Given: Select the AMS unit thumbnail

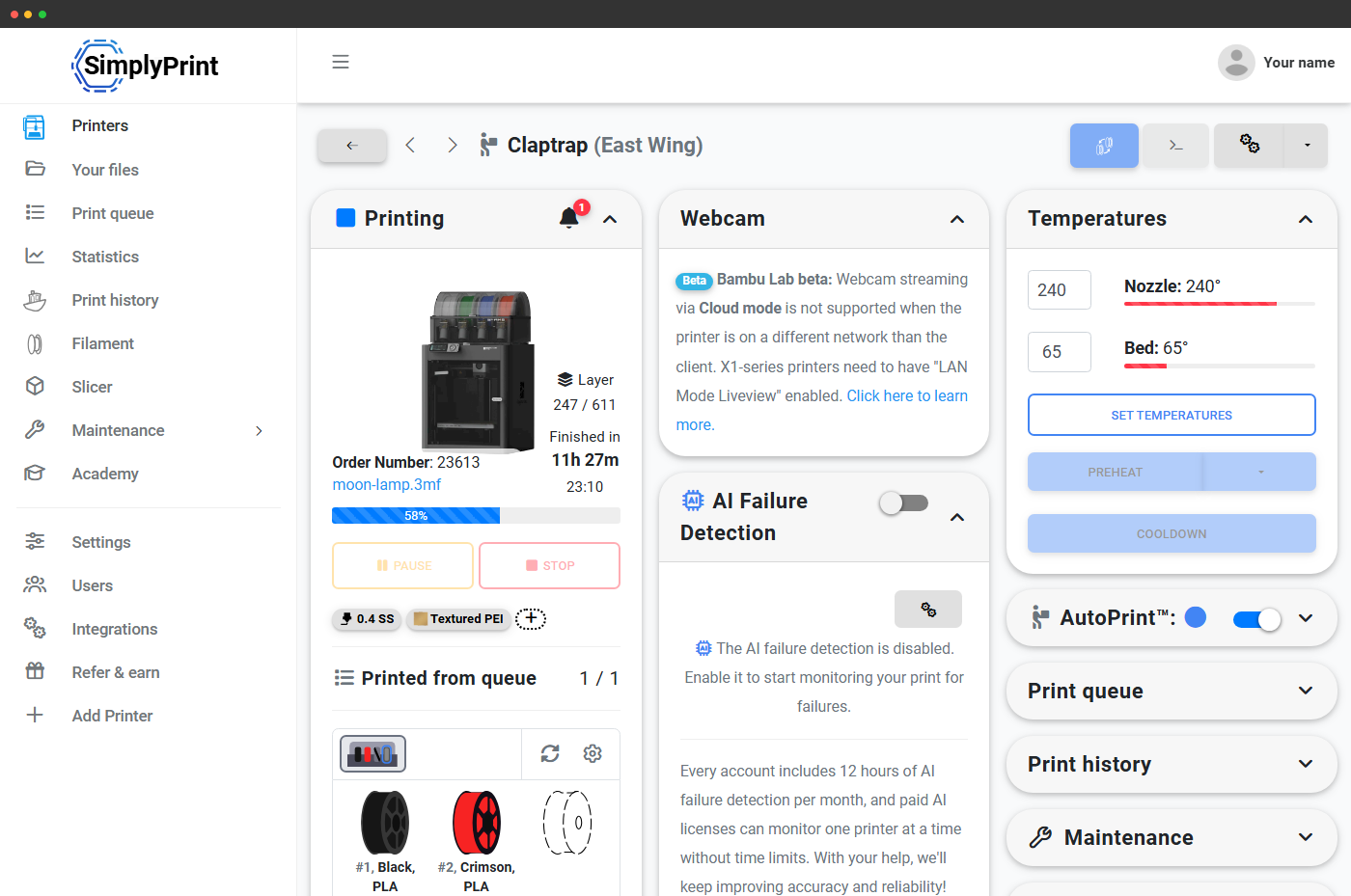Looking at the screenshot, I should (373, 753).
